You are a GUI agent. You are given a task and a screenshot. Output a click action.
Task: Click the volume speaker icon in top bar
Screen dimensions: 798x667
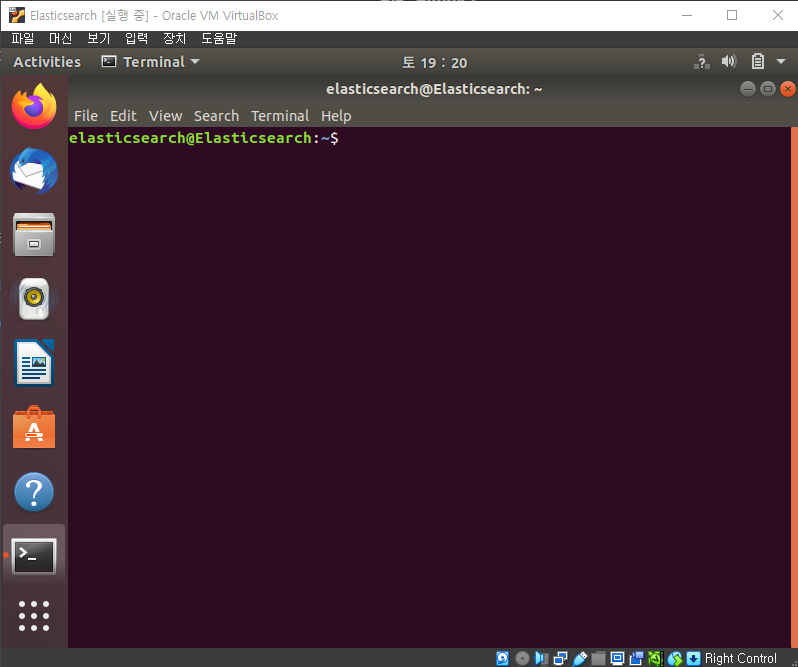729,62
